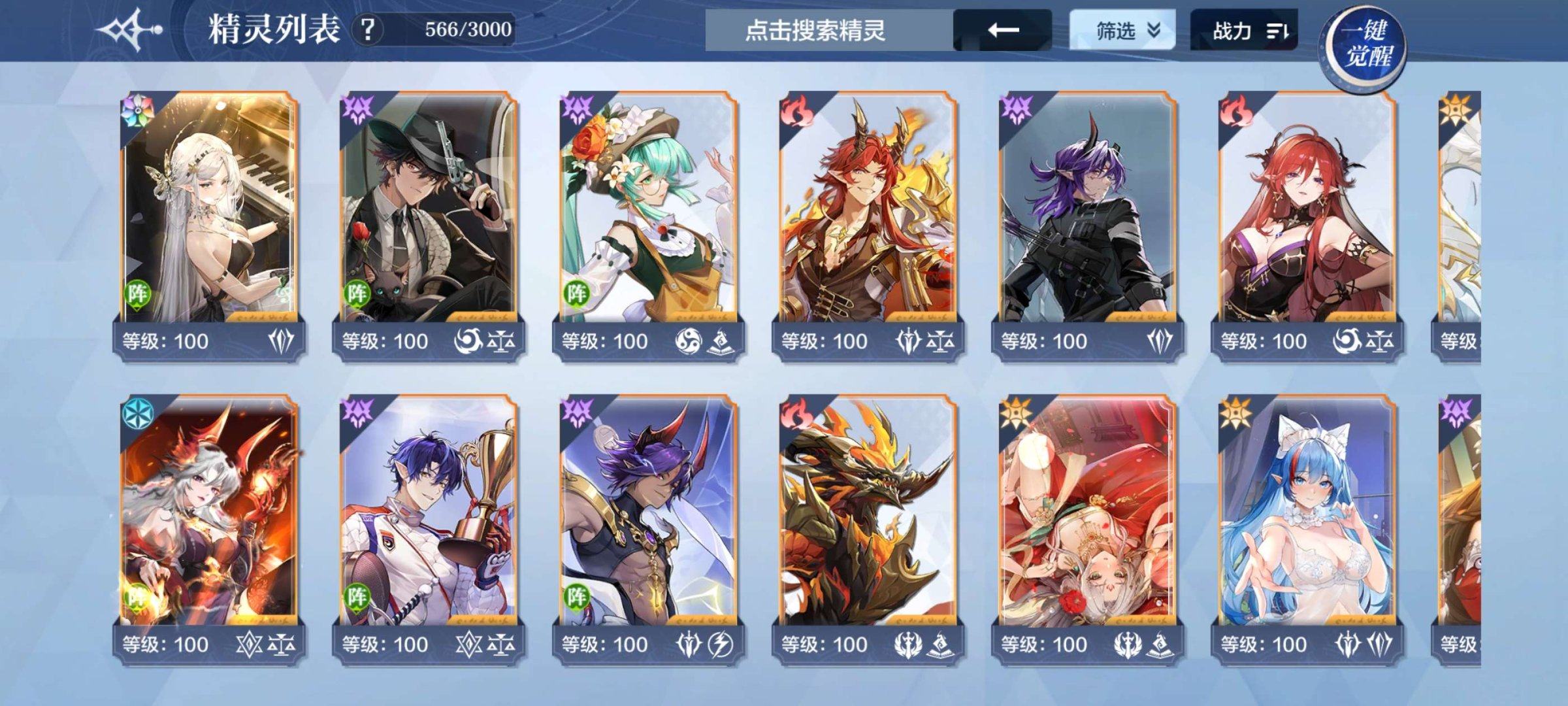Click the green 阵 badge on gunman card
This screenshot has height=706, width=1568.
point(357,294)
